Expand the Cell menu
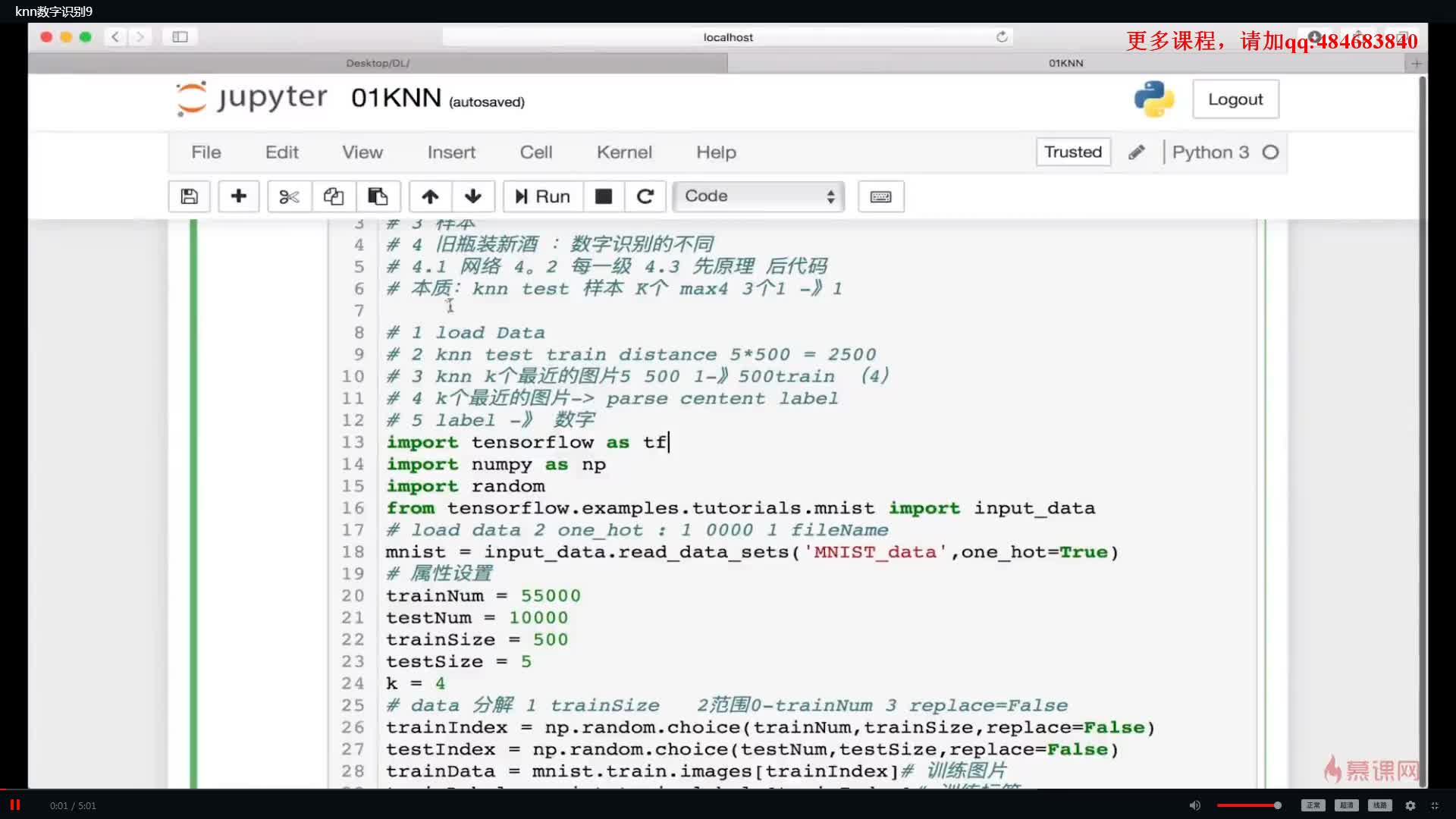The width and height of the screenshot is (1456, 819). [x=535, y=152]
